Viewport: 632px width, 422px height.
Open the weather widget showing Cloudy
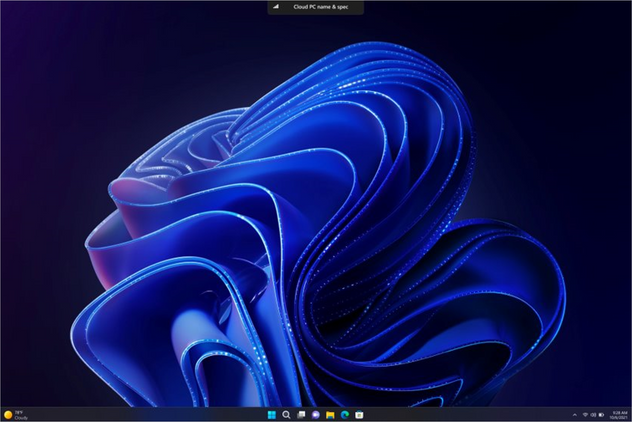pyautogui.click(x=16, y=414)
